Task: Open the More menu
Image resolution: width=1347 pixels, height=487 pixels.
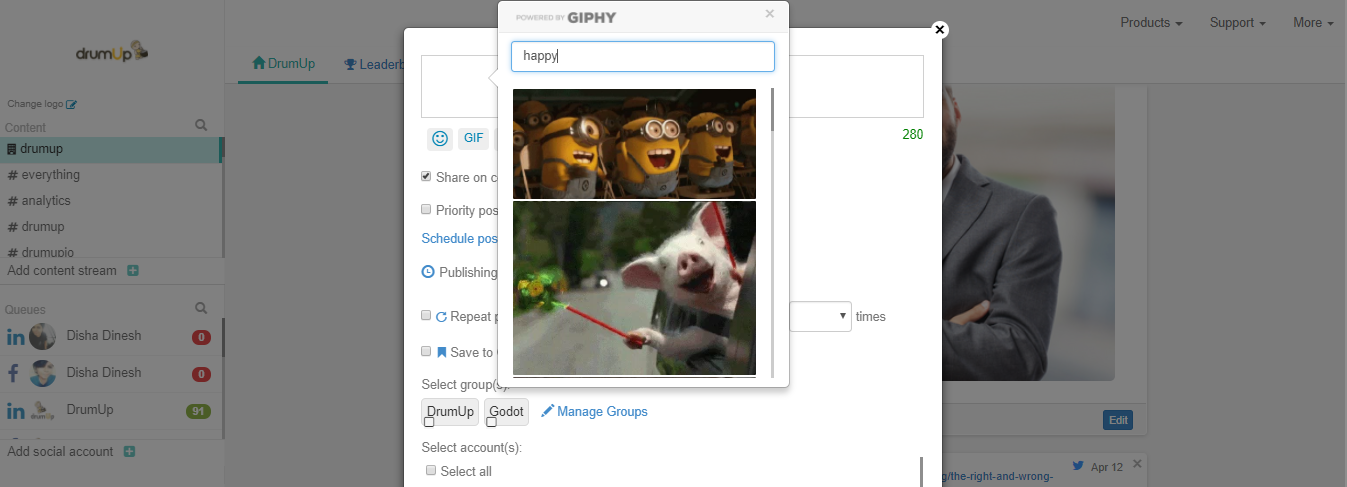Action: (x=1312, y=23)
